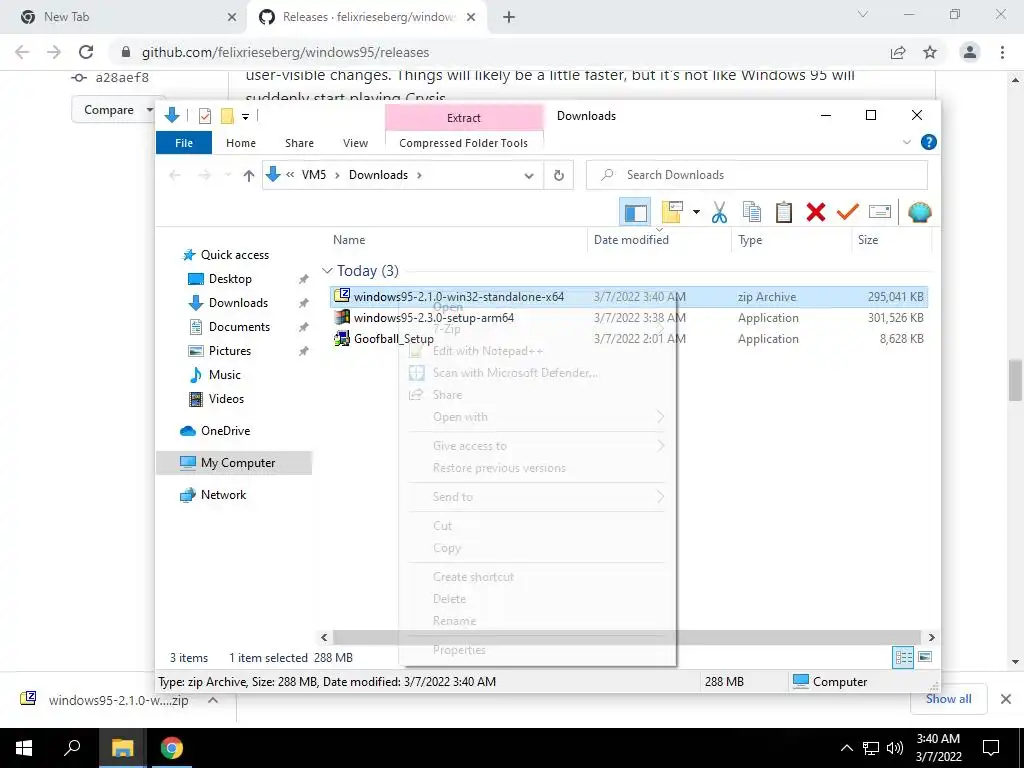Switch to the Home ribbon tab
Viewport: 1024px width, 768px height.
pyautogui.click(x=240, y=142)
